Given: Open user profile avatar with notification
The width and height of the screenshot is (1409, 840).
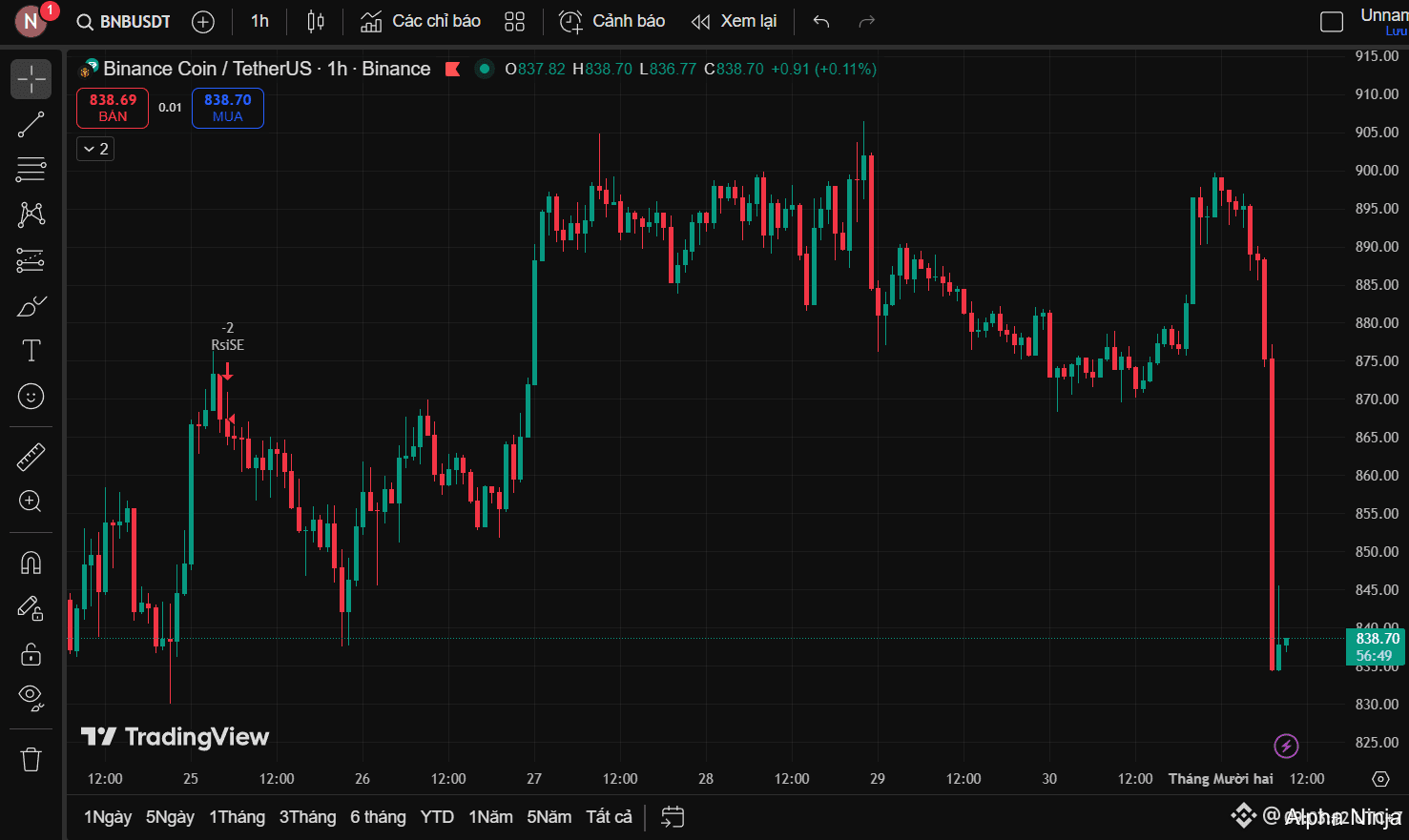Looking at the screenshot, I should (31, 21).
